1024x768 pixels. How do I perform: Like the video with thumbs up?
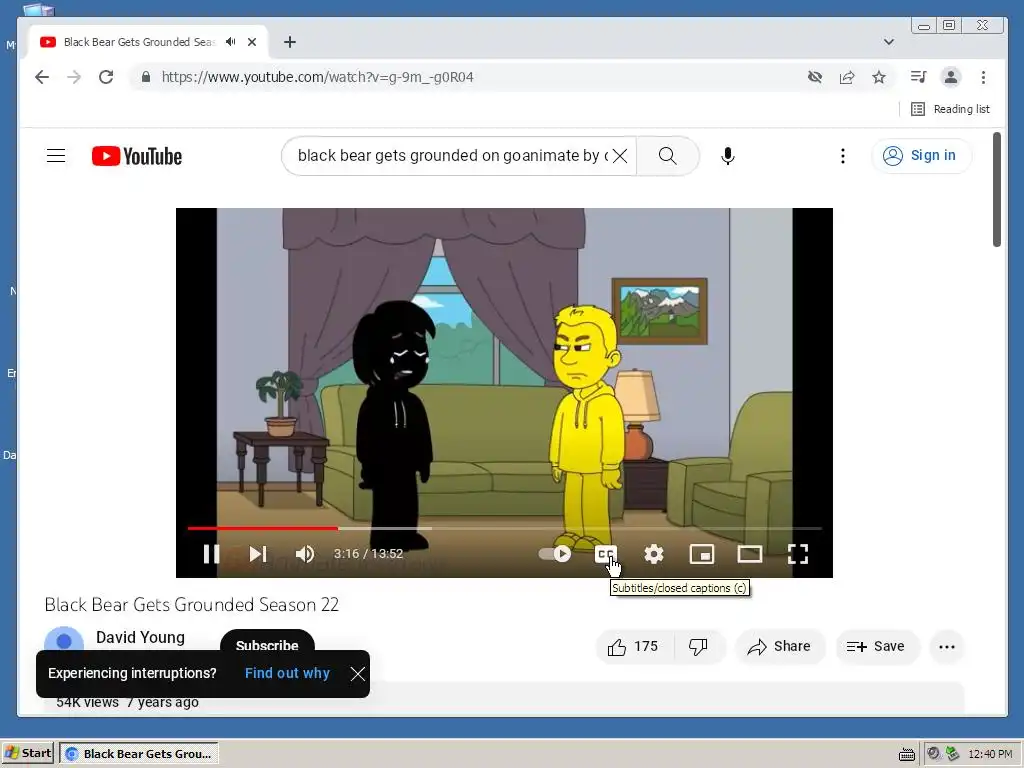633,647
